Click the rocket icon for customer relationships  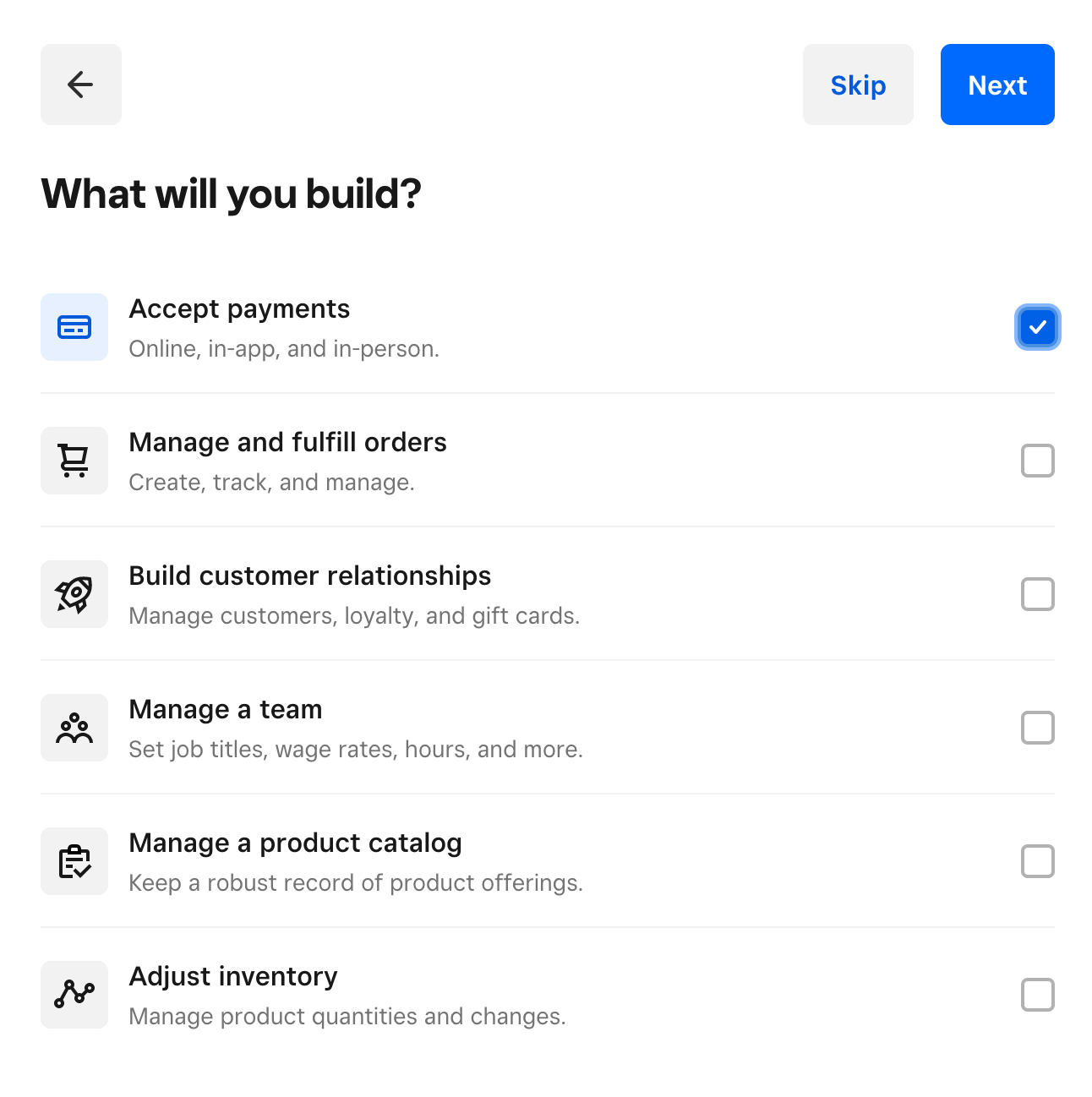(74, 594)
